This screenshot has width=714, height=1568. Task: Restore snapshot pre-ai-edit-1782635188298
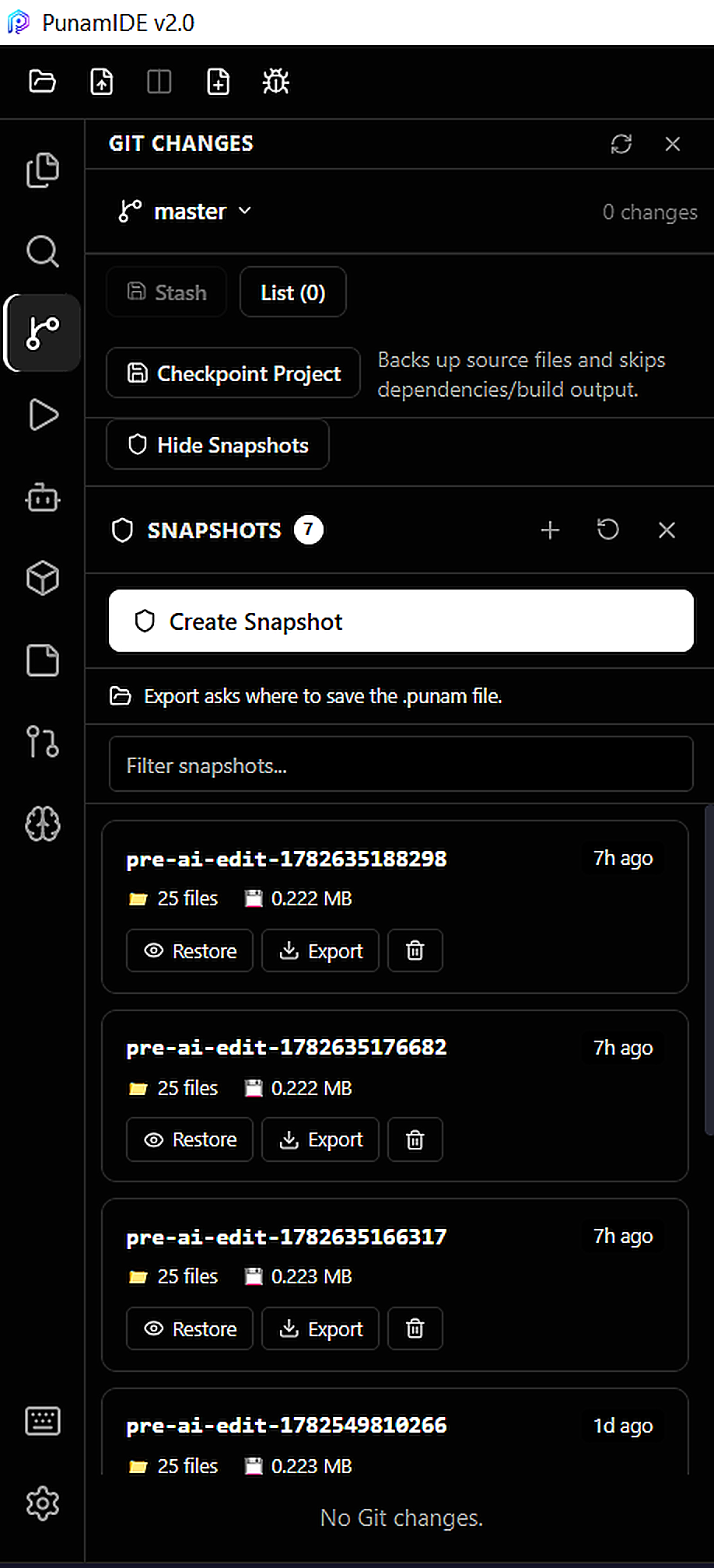[x=190, y=950]
